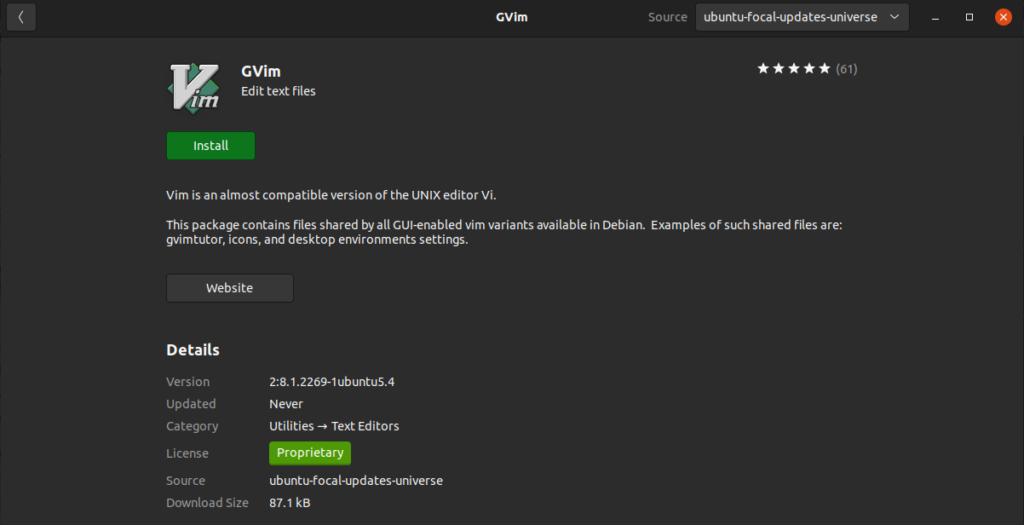Screen dimensions: 1024x525
Task: Install the GVim package
Action: (x=211, y=146)
